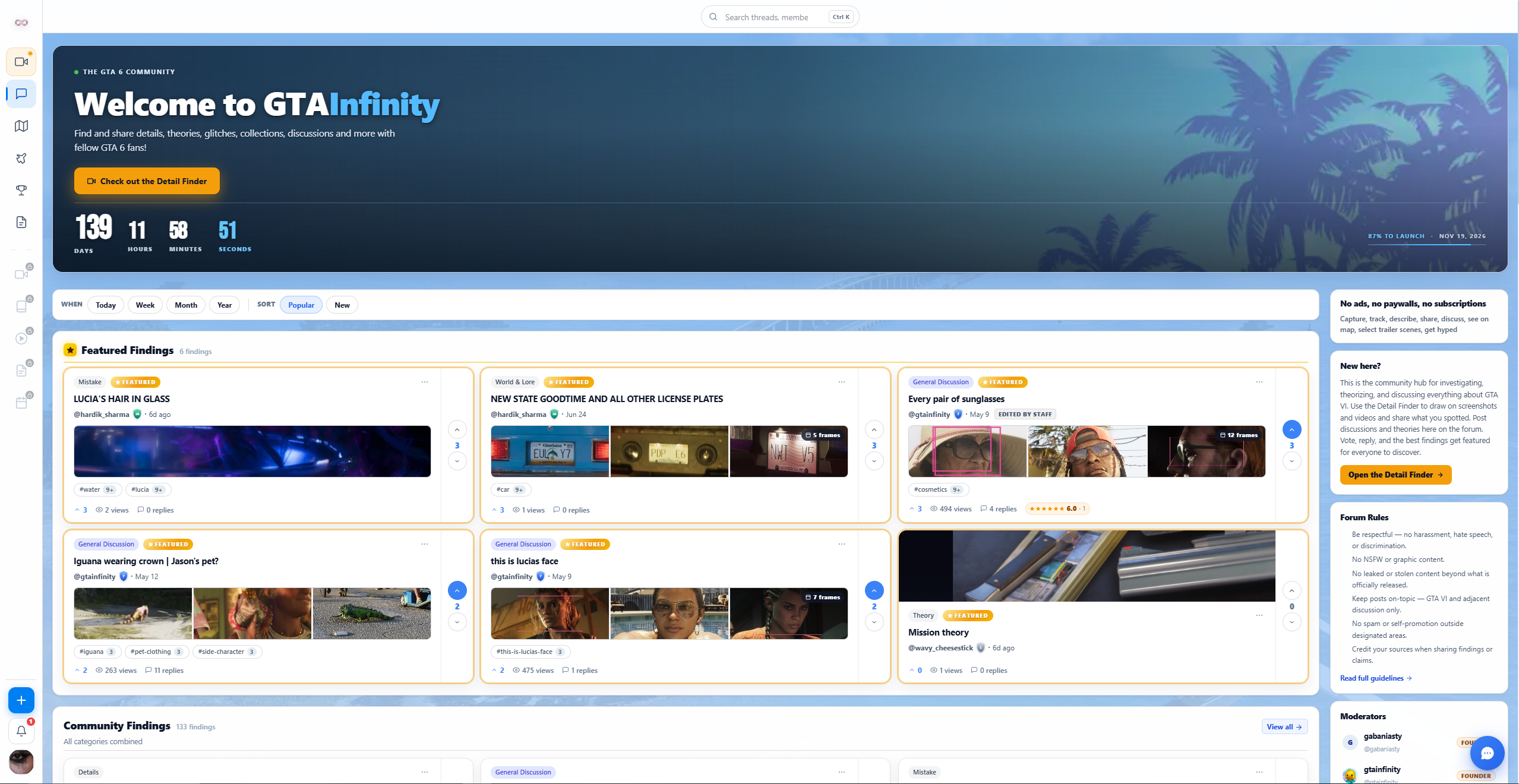Upvote the Every pair of sunglasses post

click(x=1291, y=429)
